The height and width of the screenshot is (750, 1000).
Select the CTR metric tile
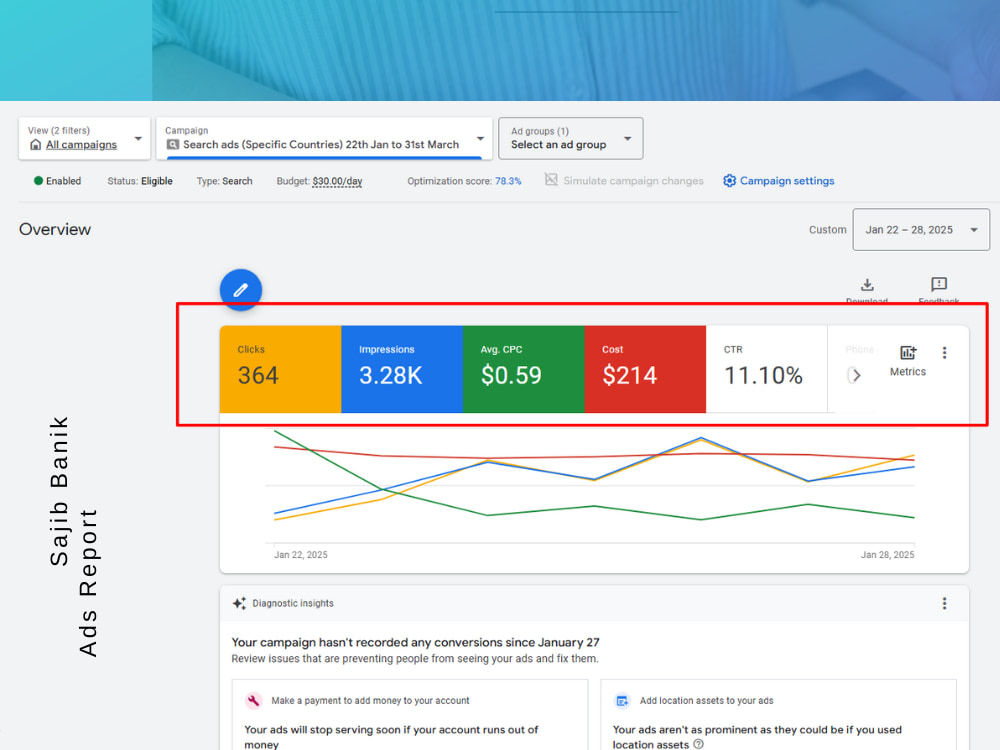(x=767, y=369)
